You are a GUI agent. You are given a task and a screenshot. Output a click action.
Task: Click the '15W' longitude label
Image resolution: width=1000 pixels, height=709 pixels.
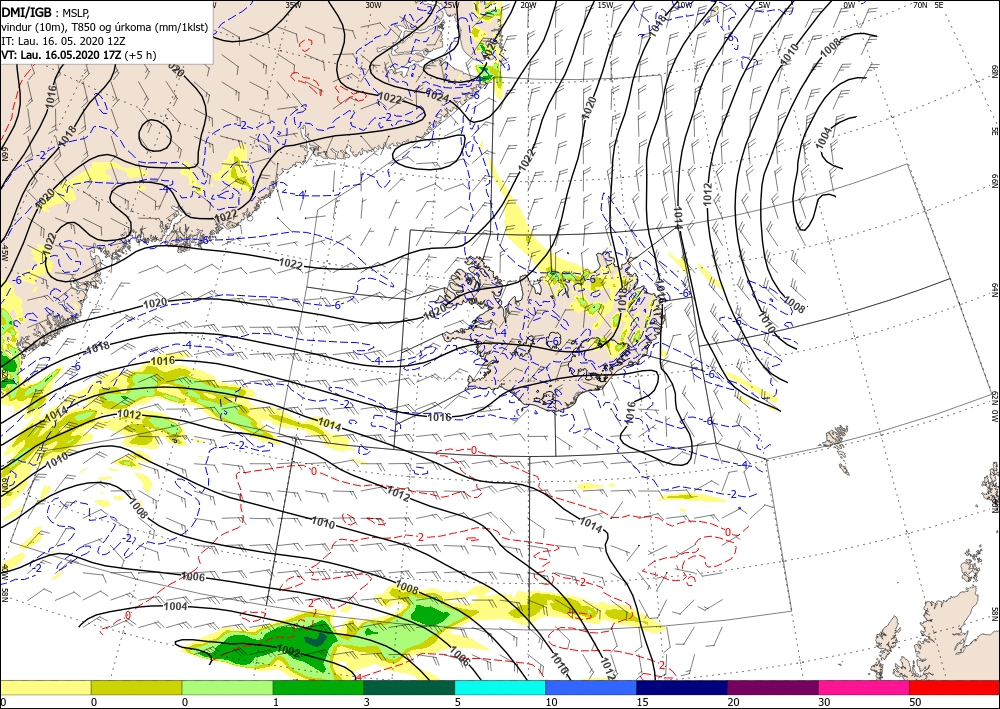click(605, 5)
